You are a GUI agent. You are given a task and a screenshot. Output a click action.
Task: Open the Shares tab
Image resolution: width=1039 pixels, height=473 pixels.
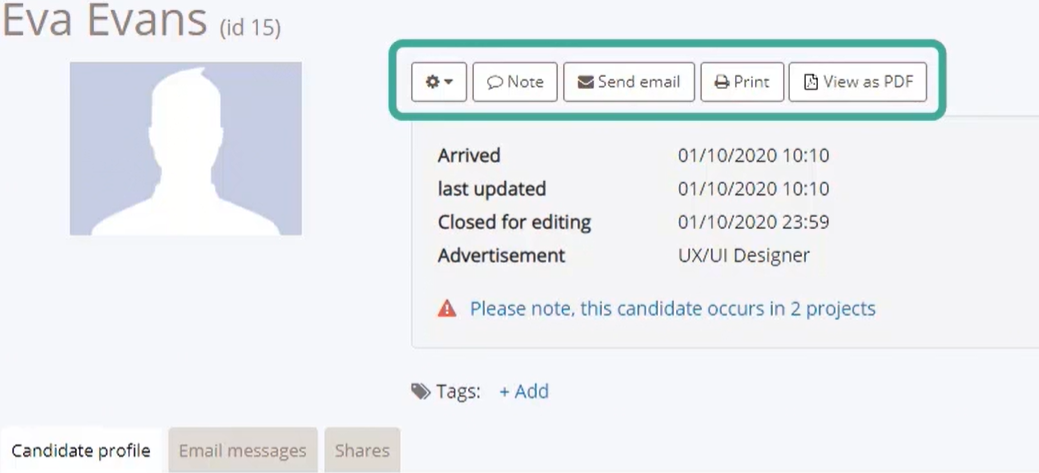click(x=362, y=451)
